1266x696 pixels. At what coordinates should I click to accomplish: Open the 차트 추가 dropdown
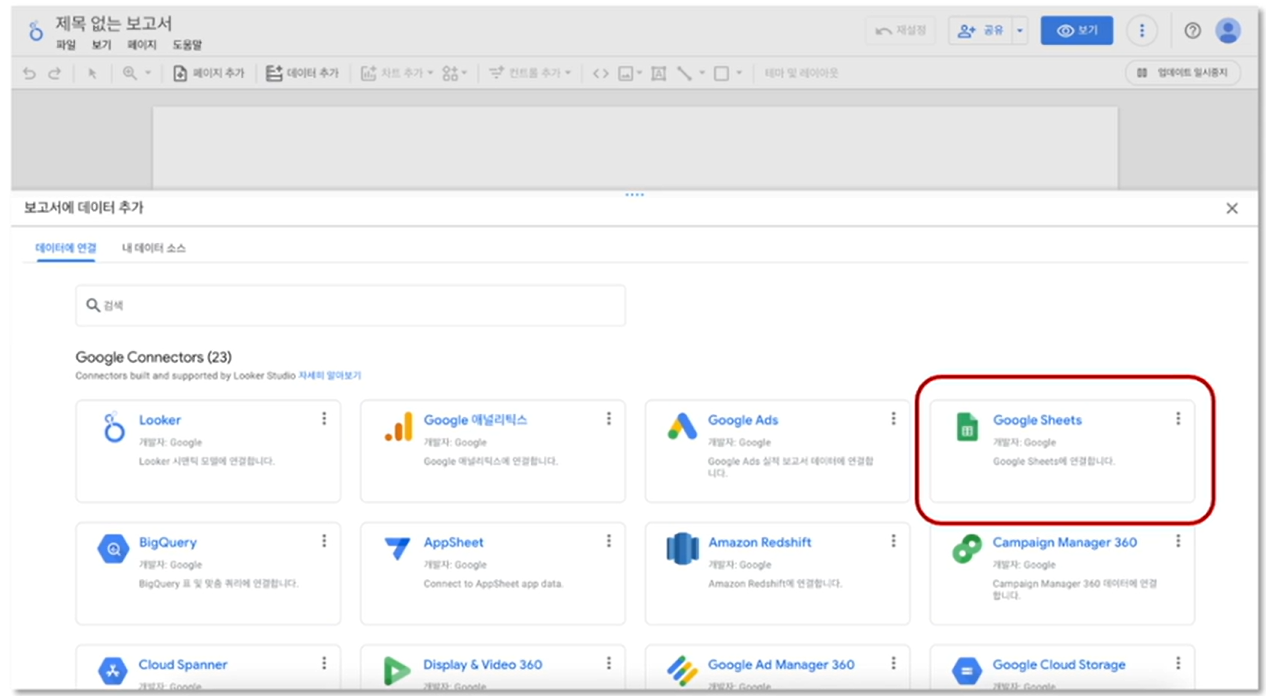(397, 73)
